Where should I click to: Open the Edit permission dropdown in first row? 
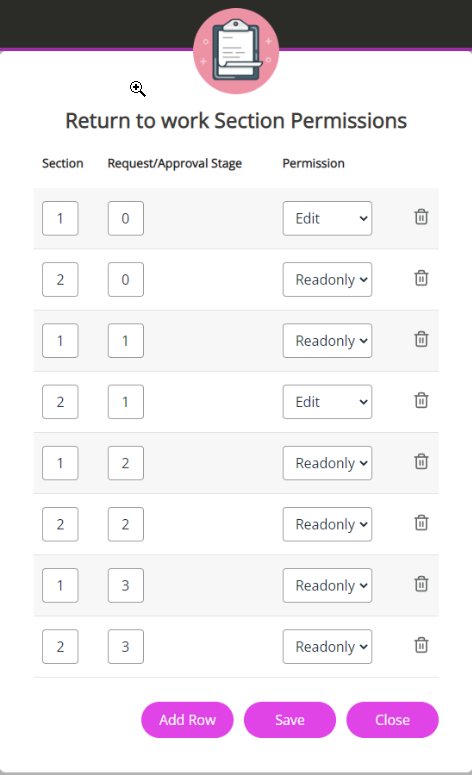pyautogui.click(x=327, y=218)
